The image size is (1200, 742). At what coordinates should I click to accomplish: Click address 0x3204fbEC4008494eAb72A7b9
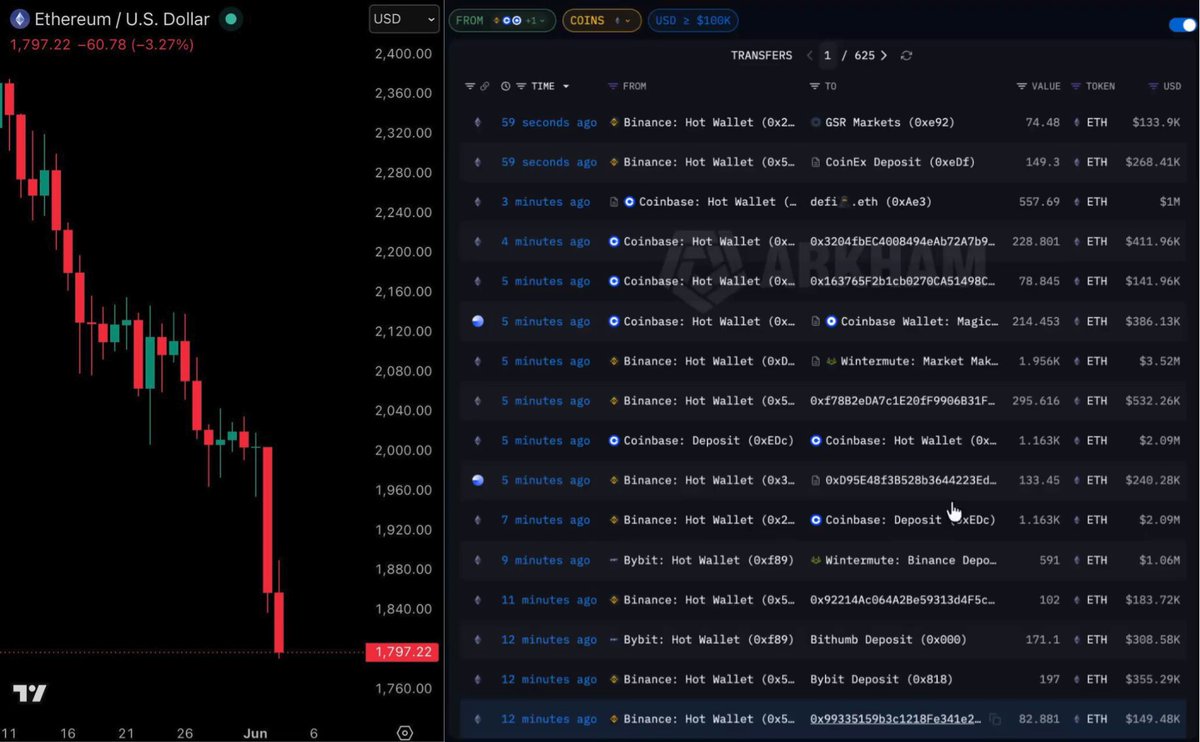[903, 242]
